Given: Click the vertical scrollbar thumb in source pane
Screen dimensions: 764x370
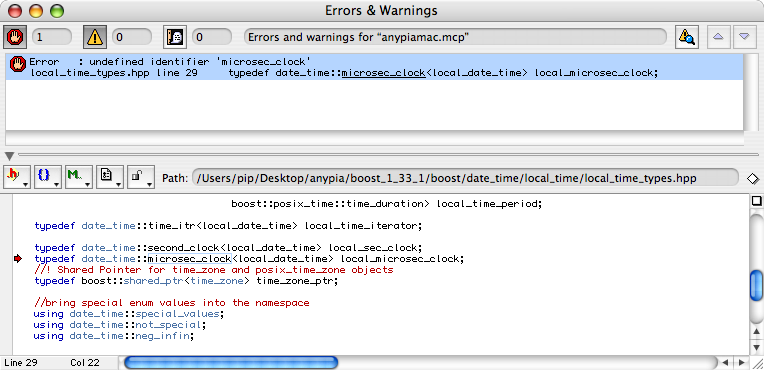Looking at the screenshot, I should [756, 286].
